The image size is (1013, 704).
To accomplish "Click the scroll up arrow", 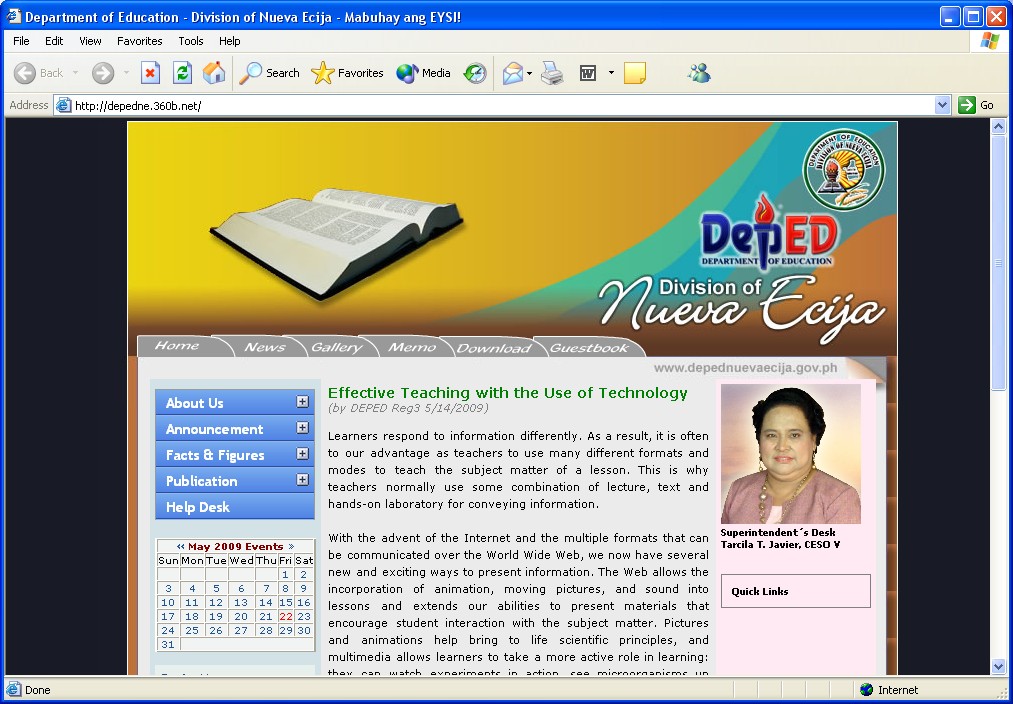I will (998, 126).
